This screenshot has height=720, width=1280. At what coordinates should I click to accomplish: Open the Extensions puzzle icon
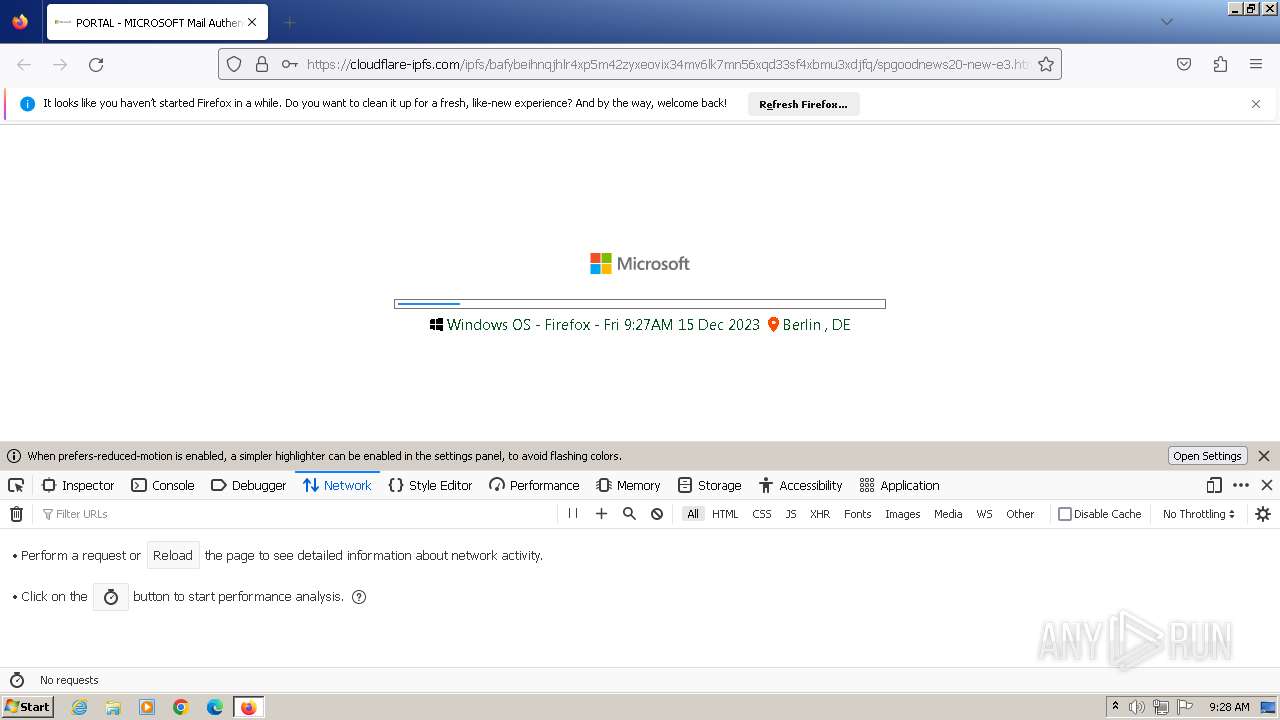pos(1220,64)
